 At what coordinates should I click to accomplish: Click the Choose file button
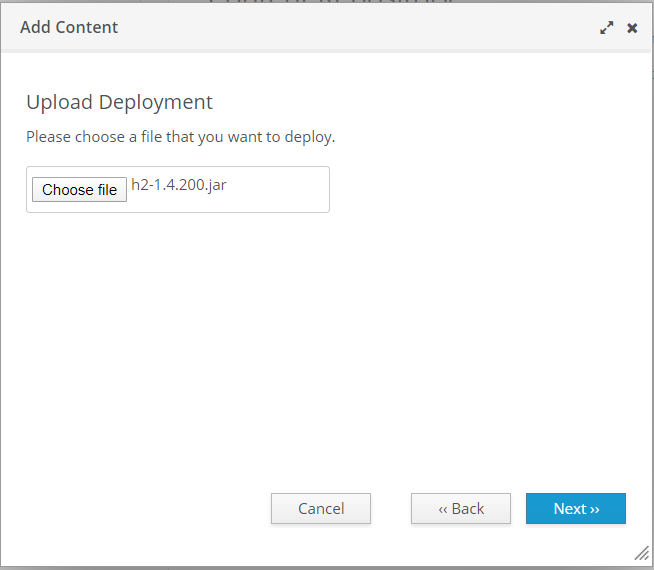[80, 190]
